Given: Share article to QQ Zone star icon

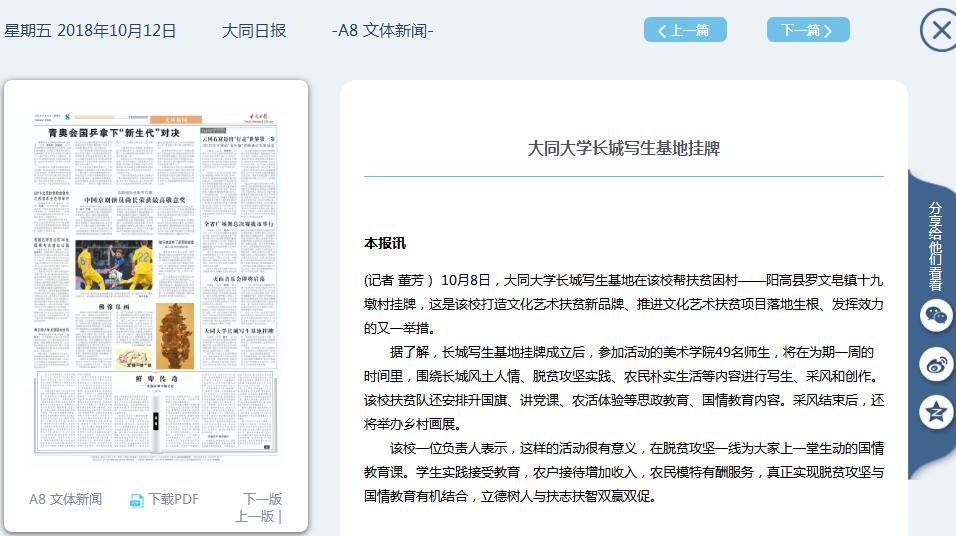Looking at the screenshot, I should tap(936, 412).
